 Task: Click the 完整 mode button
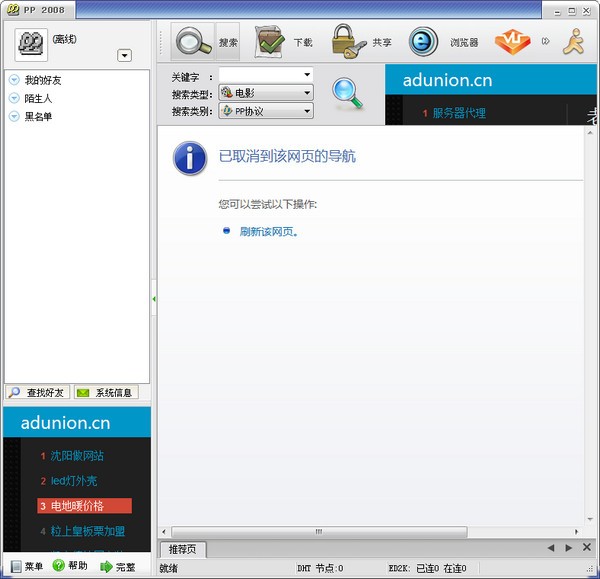pyautogui.click(x=117, y=567)
